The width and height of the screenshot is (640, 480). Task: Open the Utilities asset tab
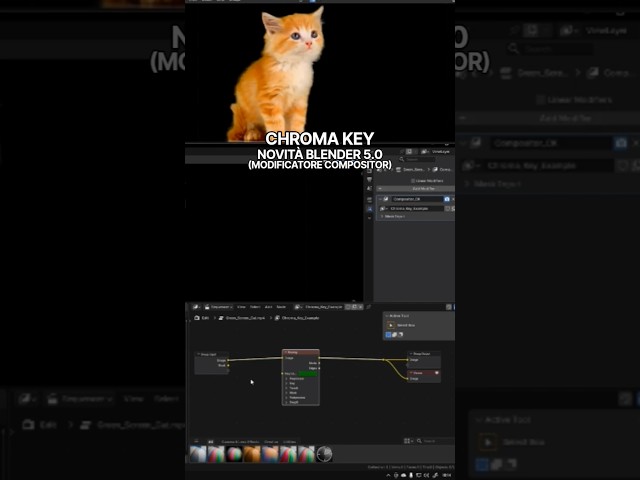[x=289, y=442]
